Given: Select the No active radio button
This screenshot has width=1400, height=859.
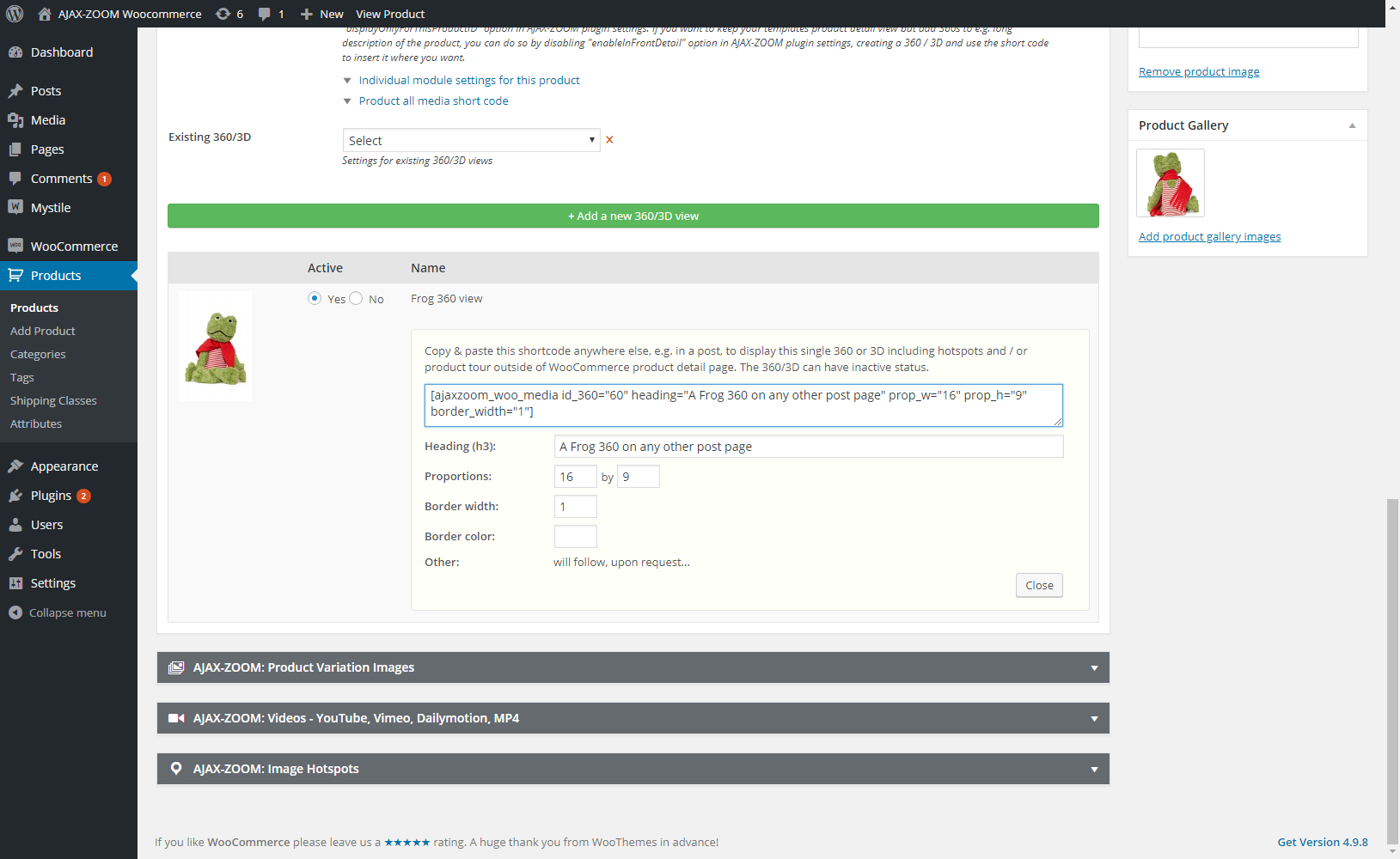Looking at the screenshot, I should point(356,298).
